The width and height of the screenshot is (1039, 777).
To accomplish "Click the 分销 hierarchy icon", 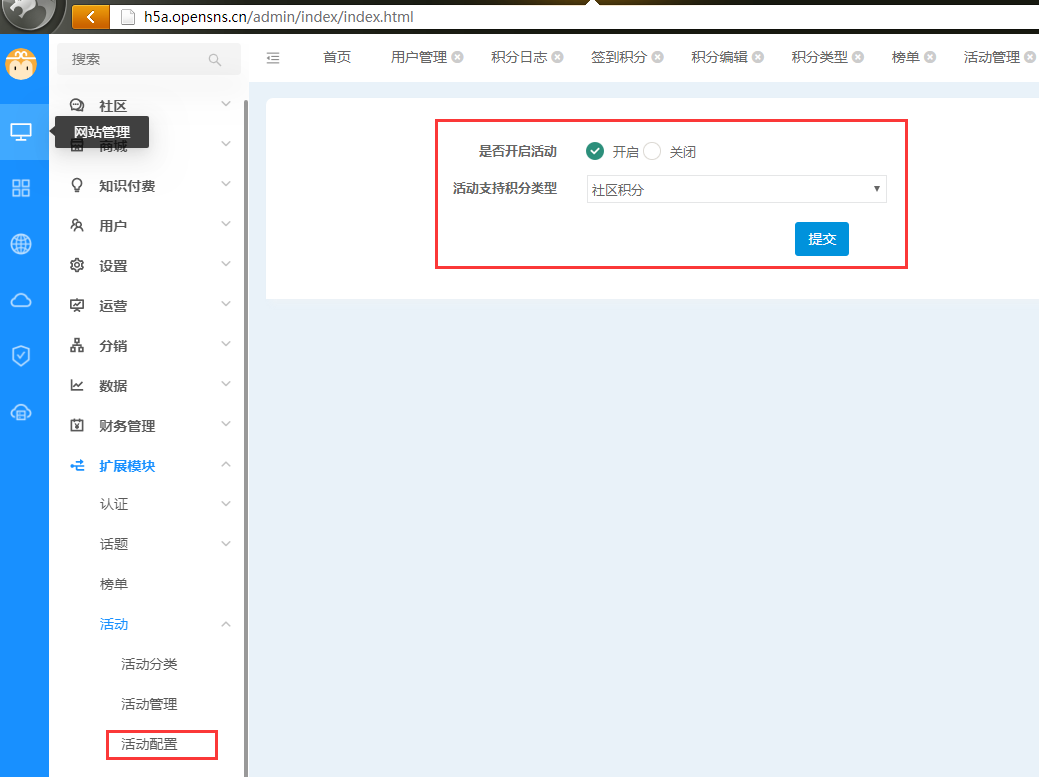I will pyautogui.click(x=77, y=345).
